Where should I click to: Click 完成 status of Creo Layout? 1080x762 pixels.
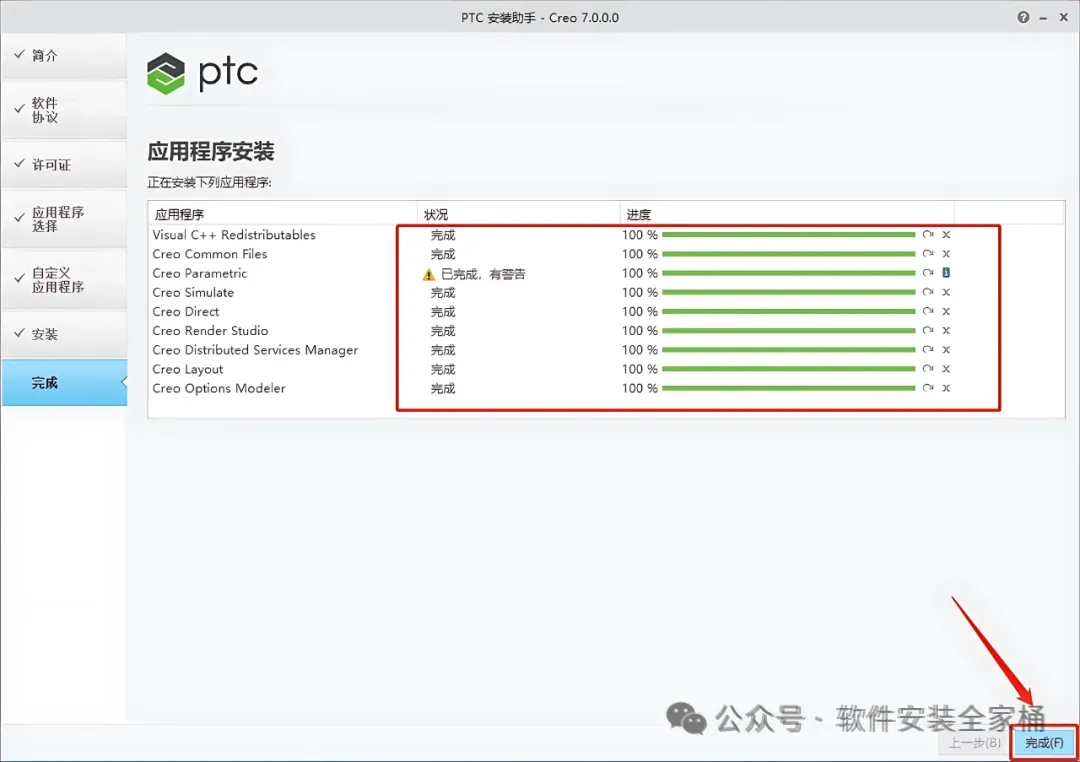pos(443,369)
